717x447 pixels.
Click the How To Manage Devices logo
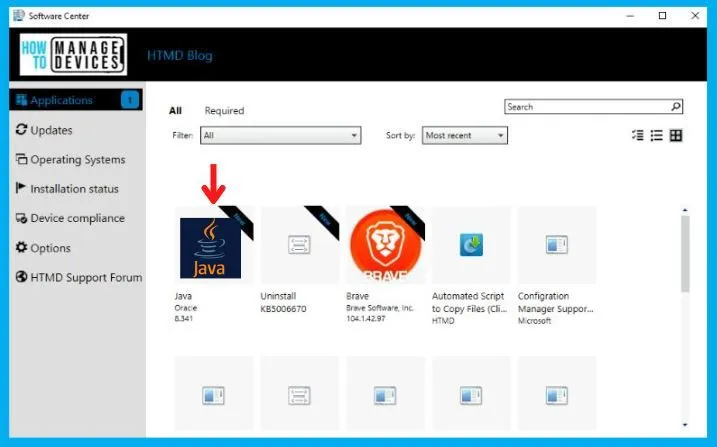pyautogui.click(x=73, y=54)
